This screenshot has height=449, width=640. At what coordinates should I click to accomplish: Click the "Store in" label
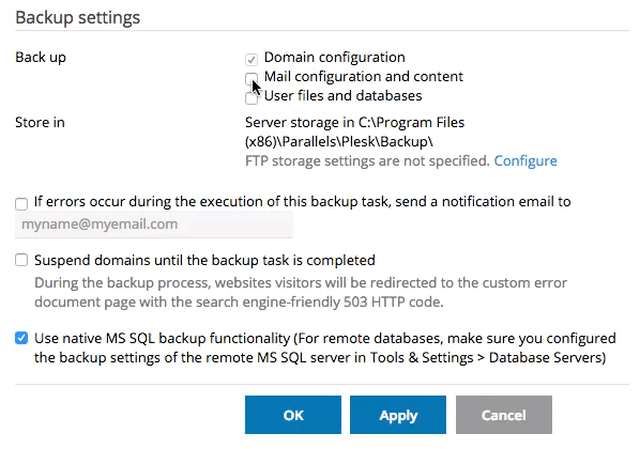(40, 122)
